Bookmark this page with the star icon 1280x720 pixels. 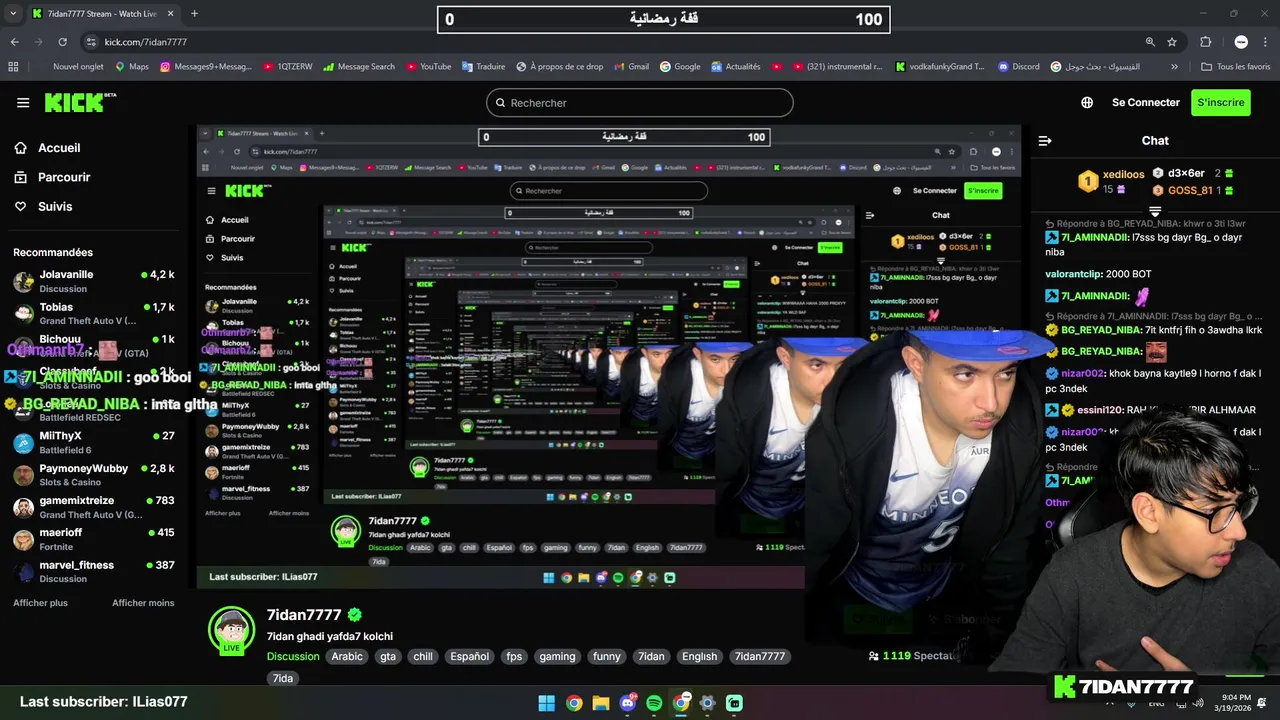point(1172,42)
